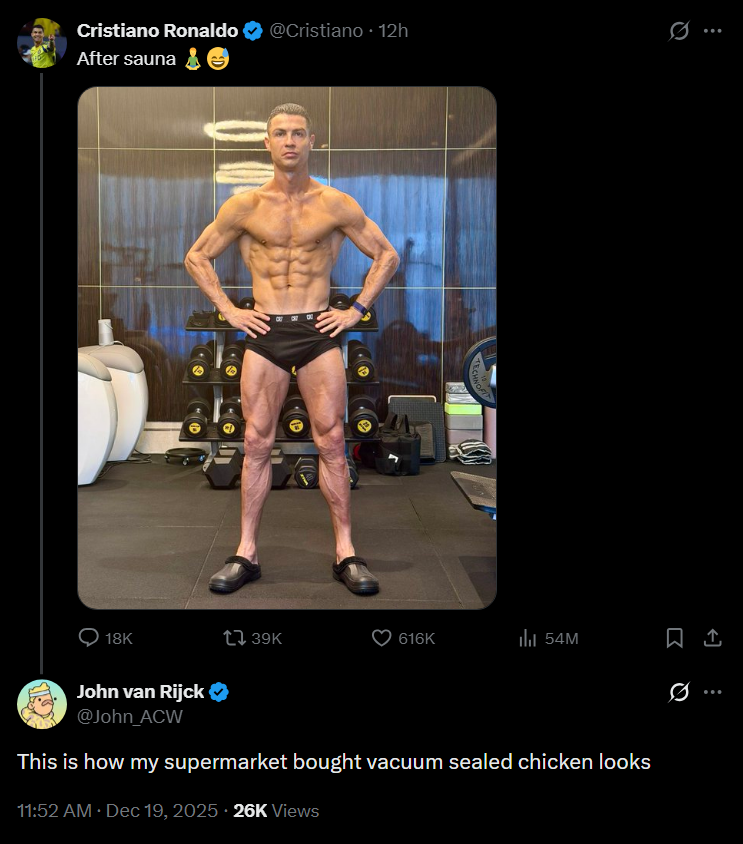Click Cristiano Ronaldo's profile avatar
This screenshot has width=743, height=844.
[x=40, y=42]
